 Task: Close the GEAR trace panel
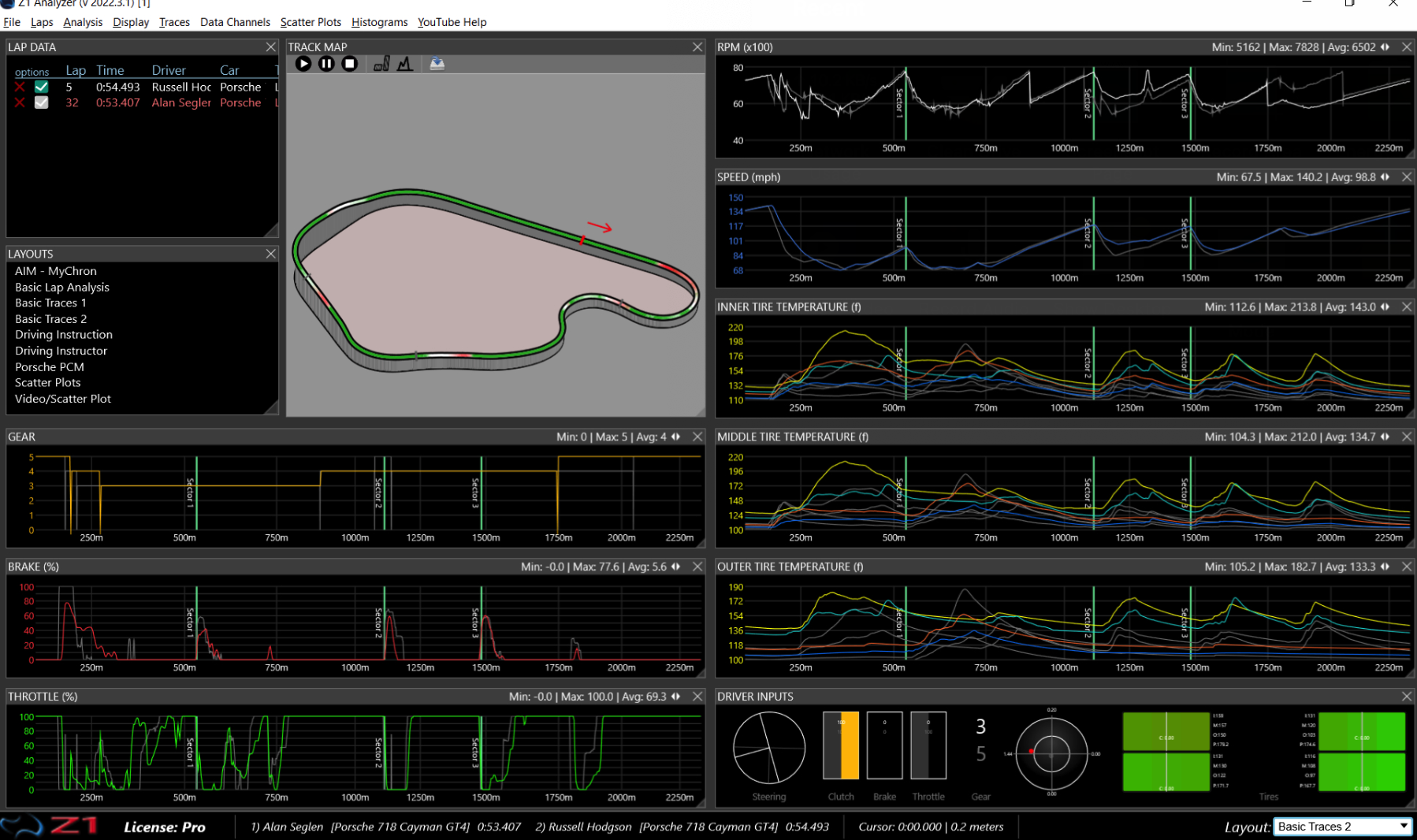(x=697, y=437)
